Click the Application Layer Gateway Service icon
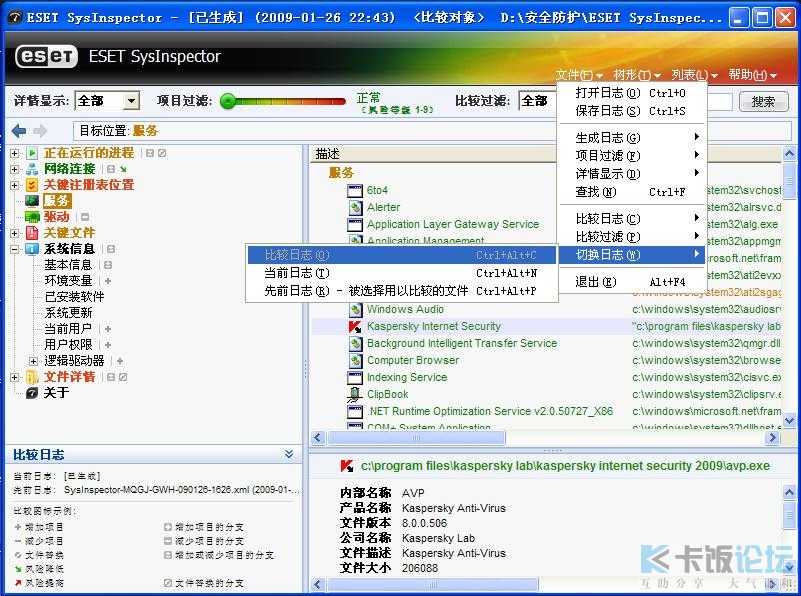Screen dimensions: 801x596 click(x=355, y=225)
